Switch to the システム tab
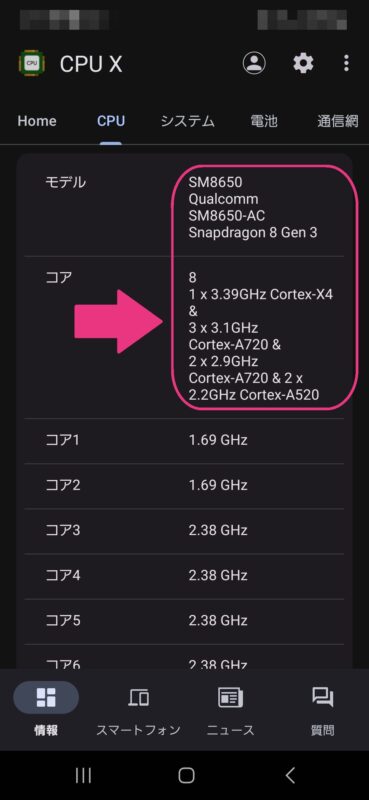This screenshot has height=800, width=369. [x=187, y=121]
